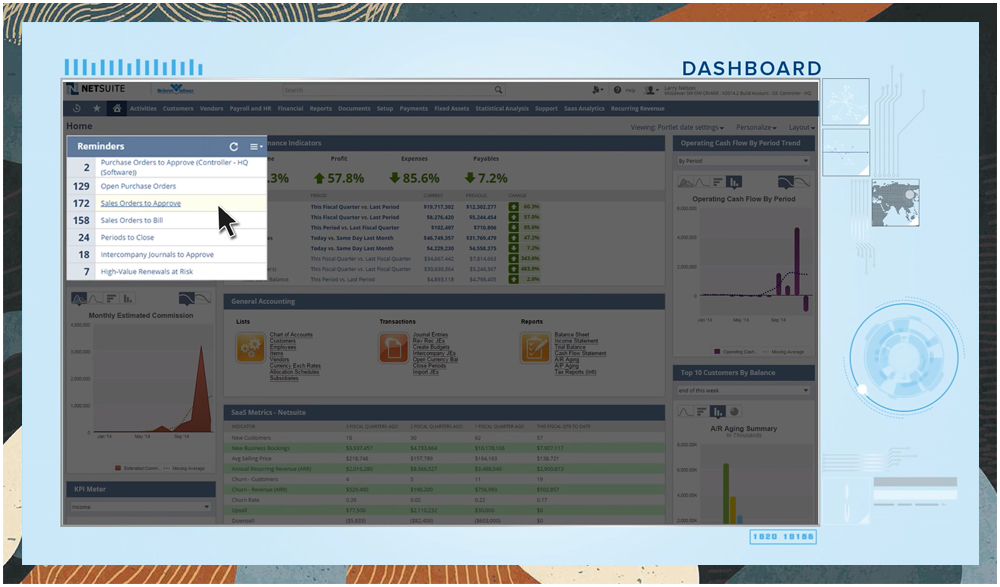
Task: Open the user role avatar menu
Action: click(x=651, y=90)
